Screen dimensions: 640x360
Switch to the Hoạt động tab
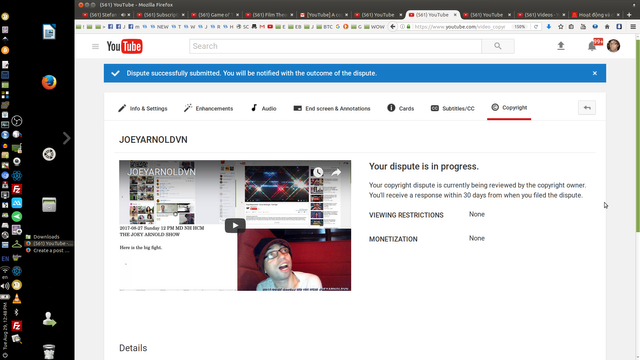coord(596,15)
